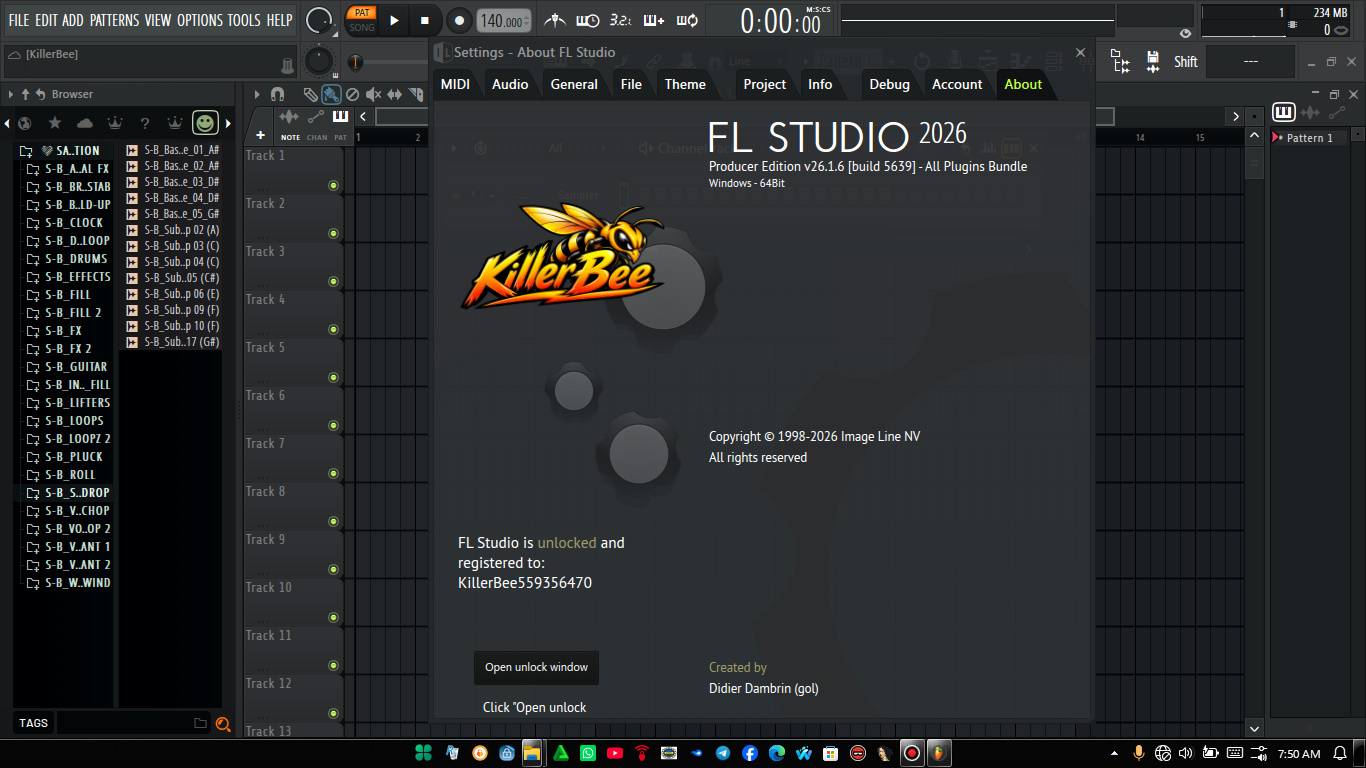Toggle wait for input before recording icon
The width and height of the screenshot is (1366, 768).
pyautogui.click(x=588, y=20)
